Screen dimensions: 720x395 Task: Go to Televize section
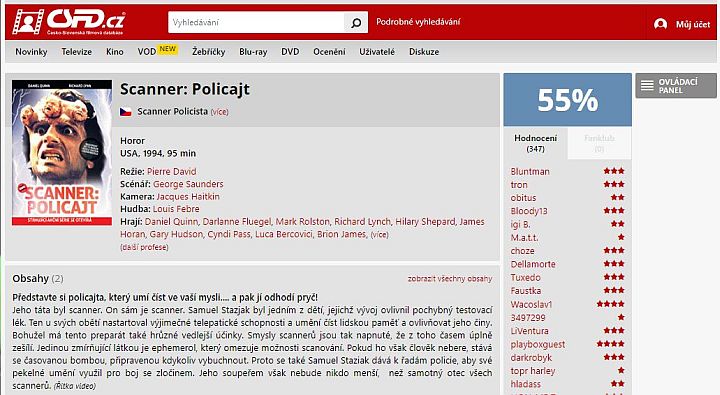coord(77,52)
